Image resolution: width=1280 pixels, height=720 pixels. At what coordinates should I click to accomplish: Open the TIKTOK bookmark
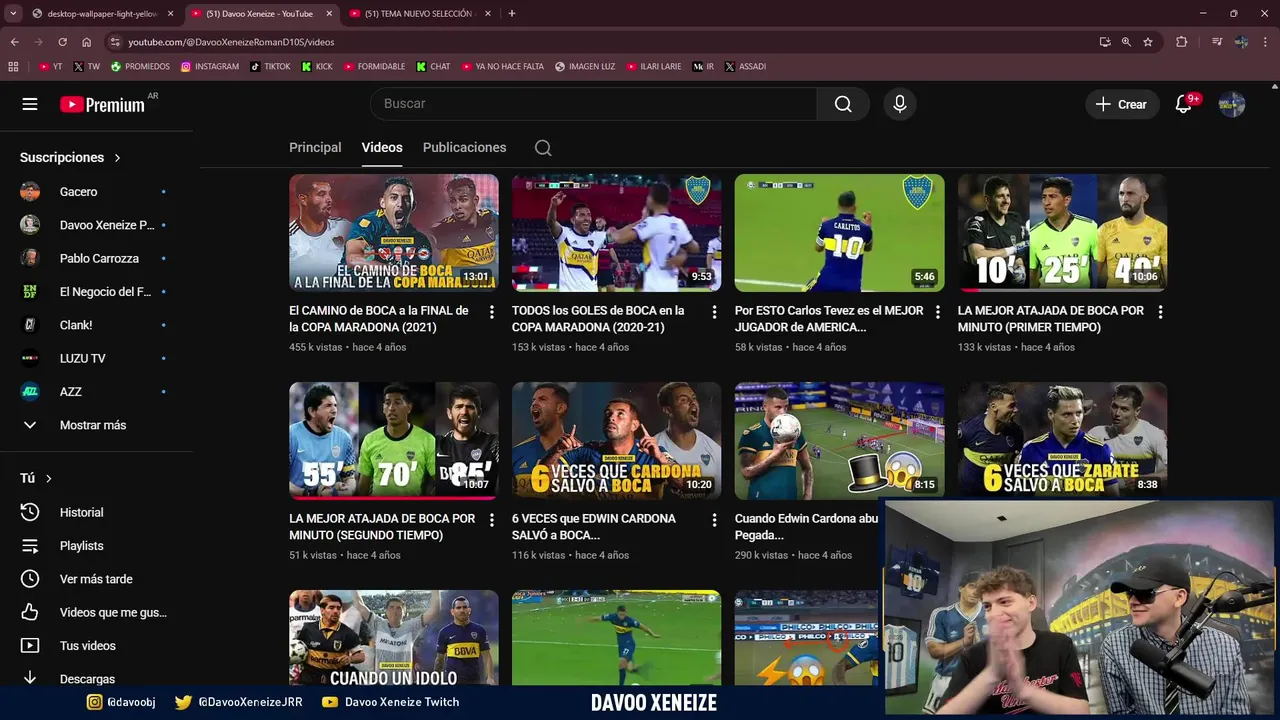tap(270, 66)
